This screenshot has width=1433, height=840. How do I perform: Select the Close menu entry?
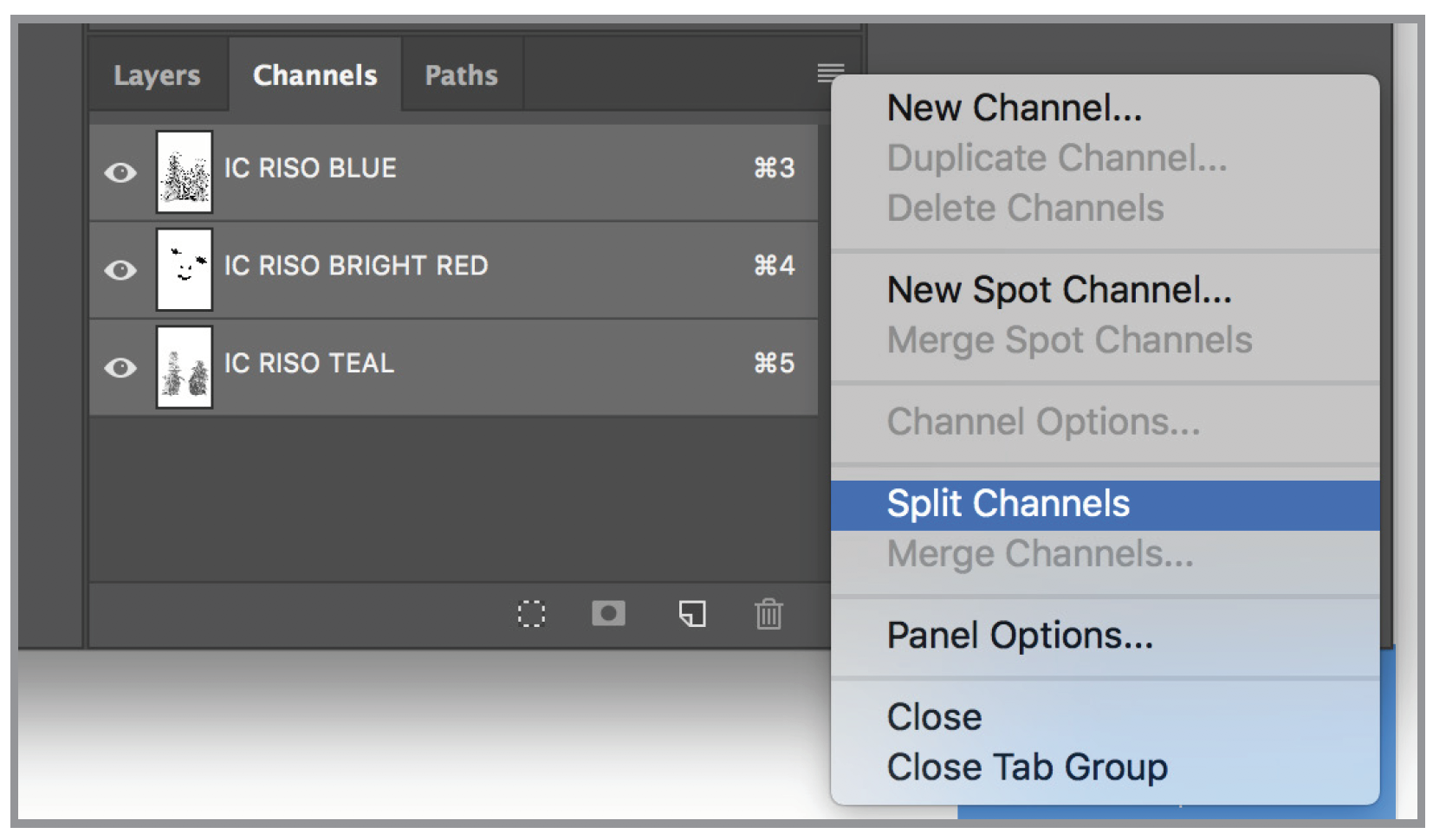tap(934, 717)
